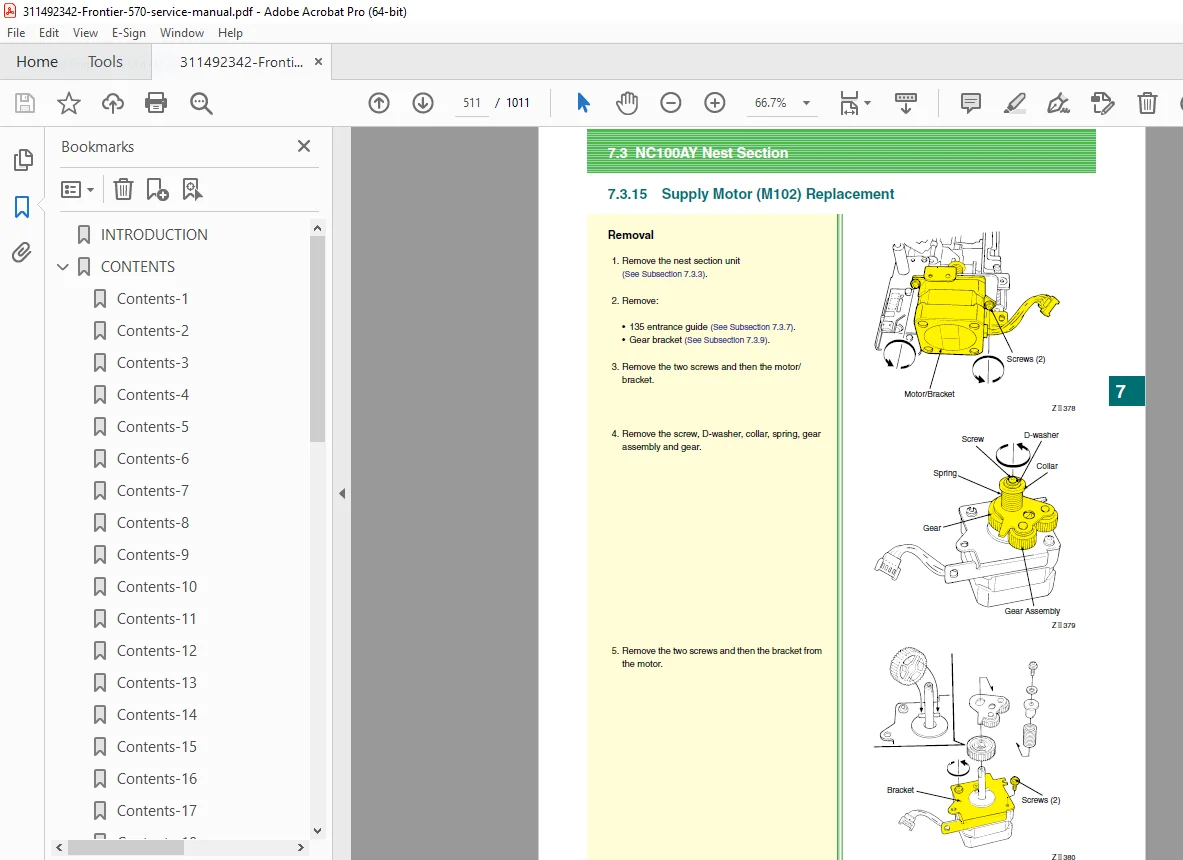Print the document using printer icon
Viewport: 1183px width, 860px height.
(x=156, y=103)
